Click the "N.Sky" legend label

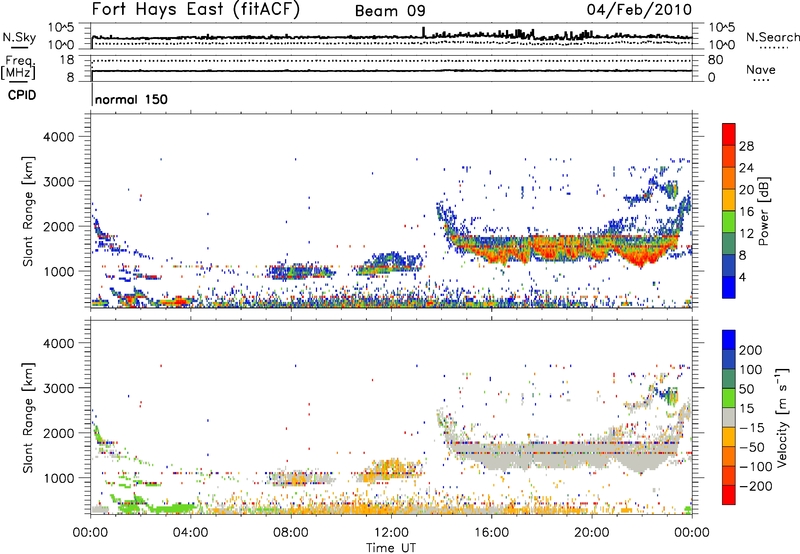pos(19,37)
